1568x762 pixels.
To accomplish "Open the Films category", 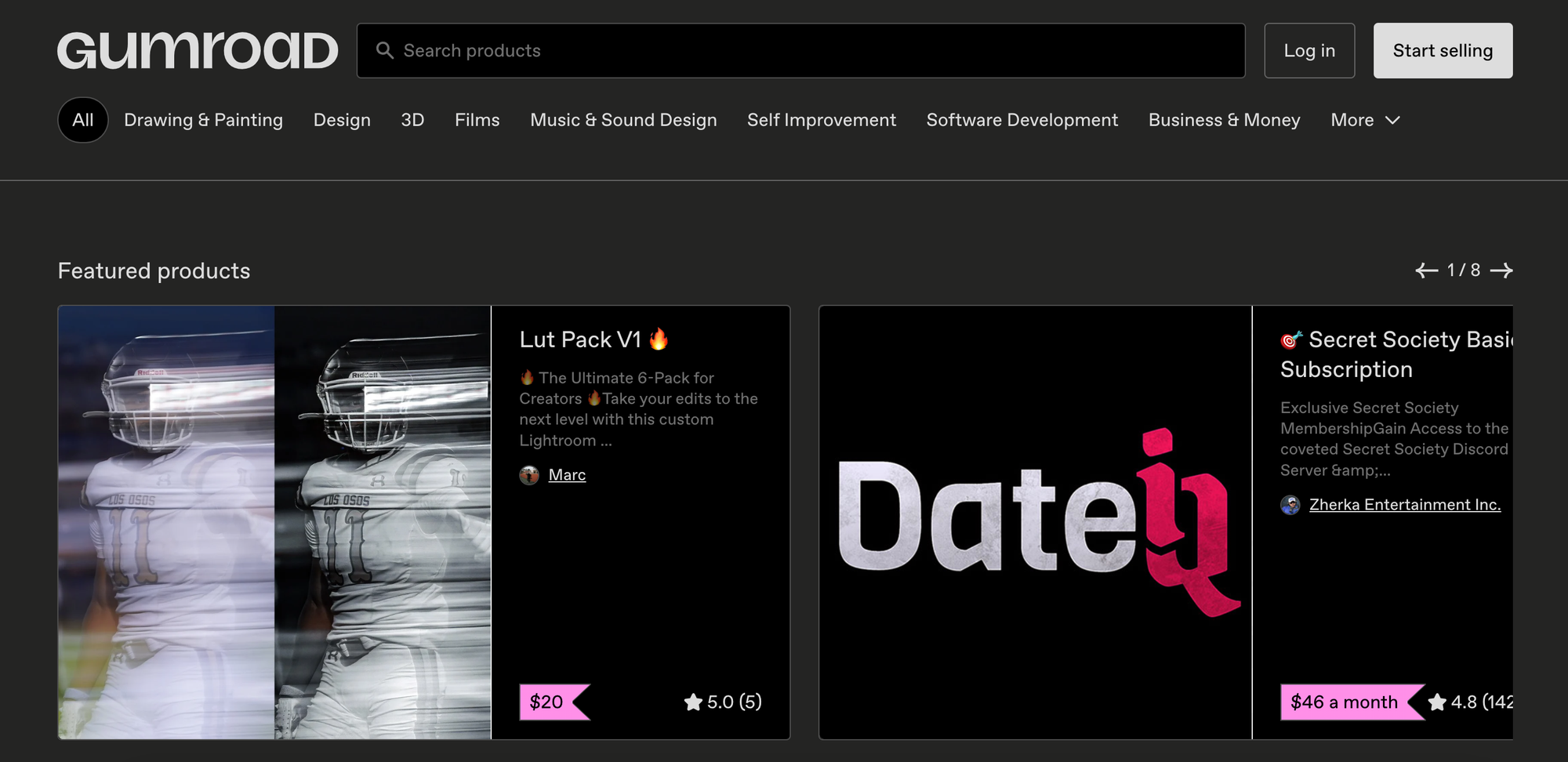I will [x=477, y=120].
